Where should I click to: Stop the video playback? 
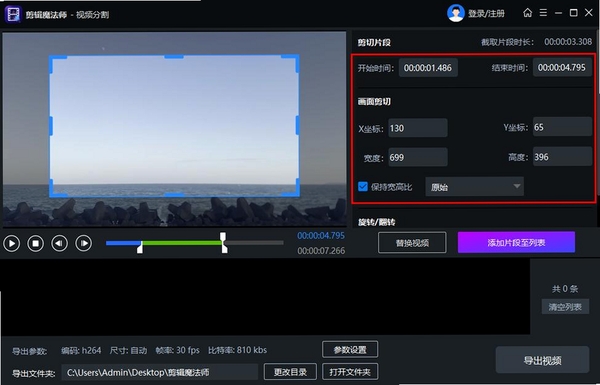[36, 243]
